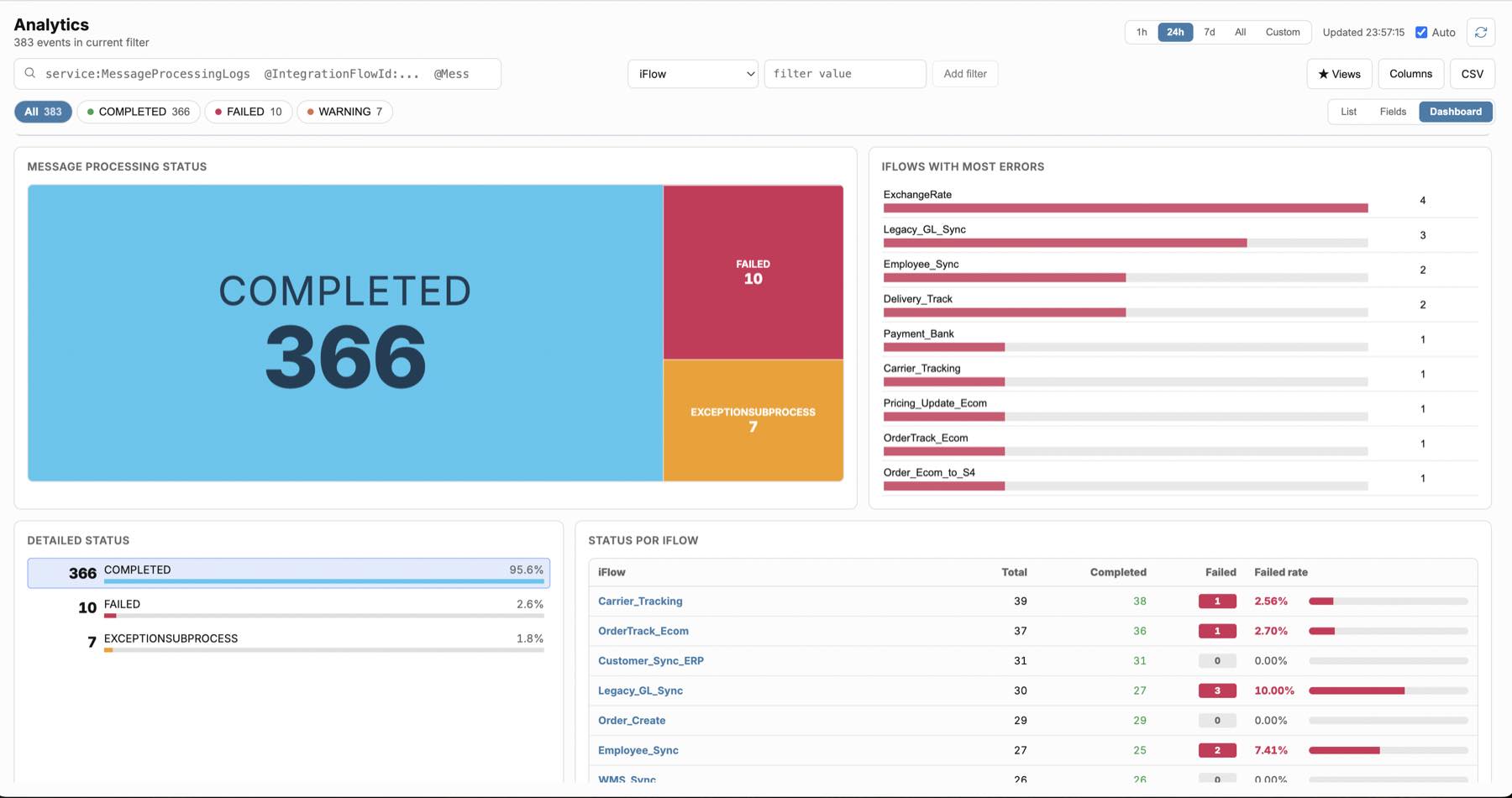Open the Columns button

(1410, 74)
